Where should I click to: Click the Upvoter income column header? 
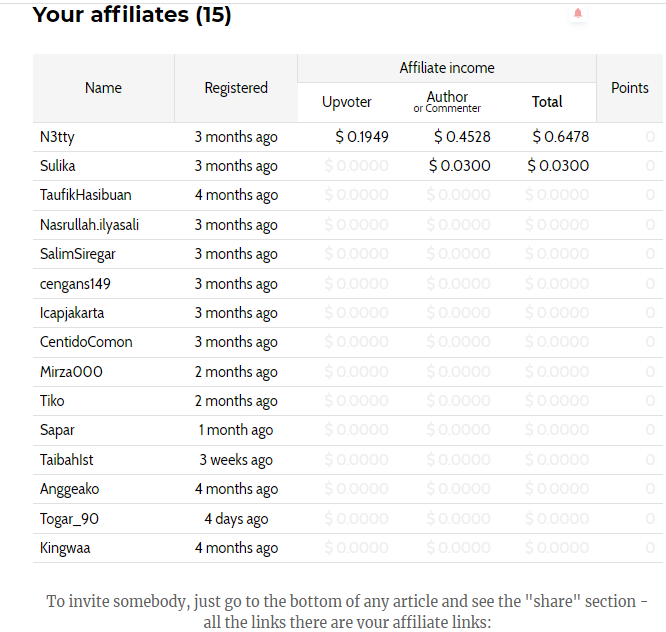pyautogui.click(x=347, y=102)
